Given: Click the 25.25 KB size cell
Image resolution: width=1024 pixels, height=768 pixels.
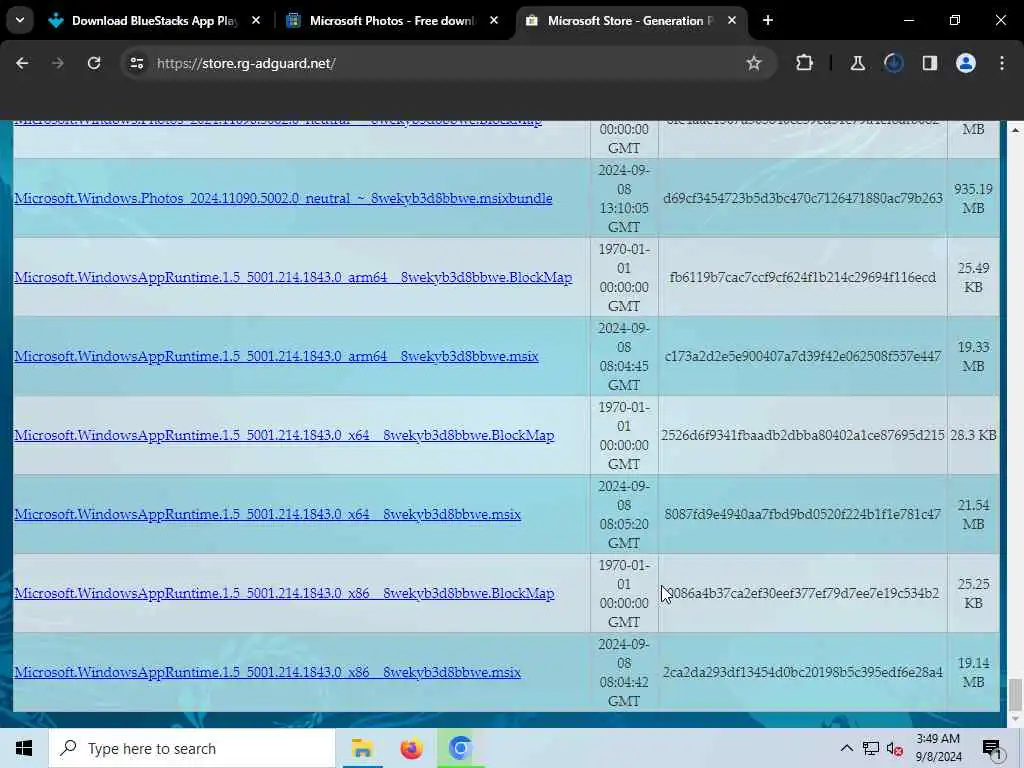Looking at the screenshot, I should point(973,594).
